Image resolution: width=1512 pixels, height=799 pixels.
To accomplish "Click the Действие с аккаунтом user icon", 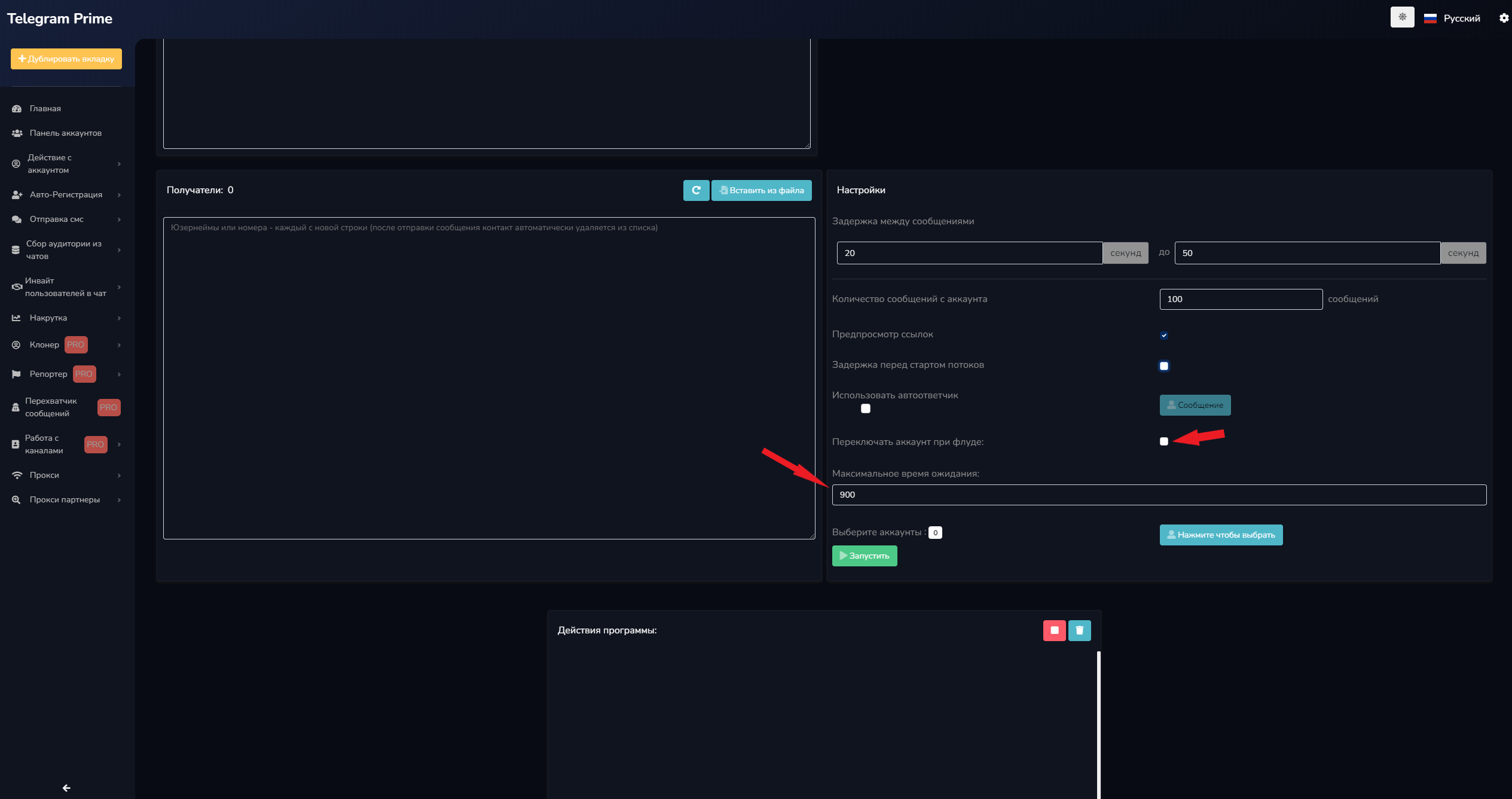I will click(x=16, y=164).
